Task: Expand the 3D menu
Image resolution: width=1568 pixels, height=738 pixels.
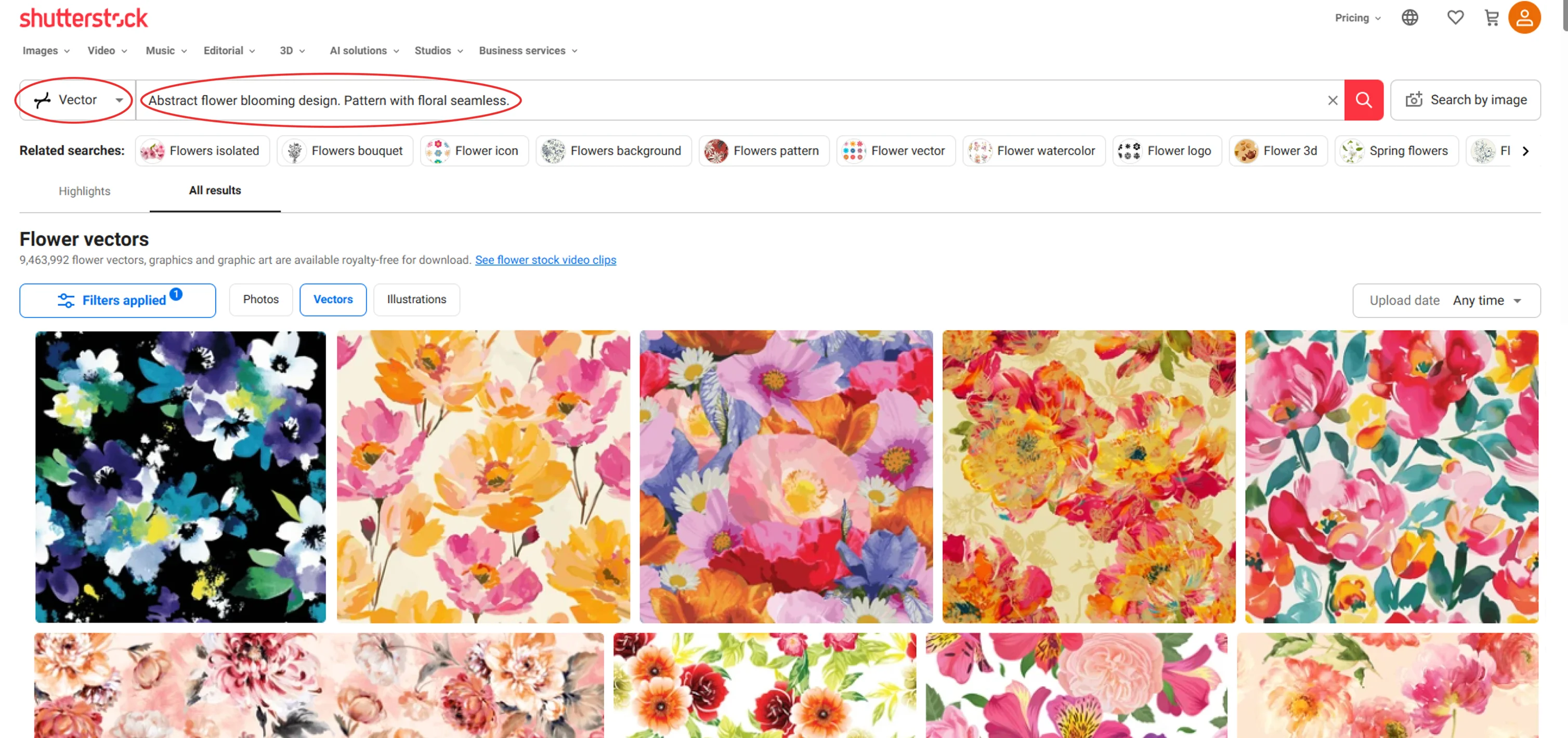Action: tap(292, 50)
